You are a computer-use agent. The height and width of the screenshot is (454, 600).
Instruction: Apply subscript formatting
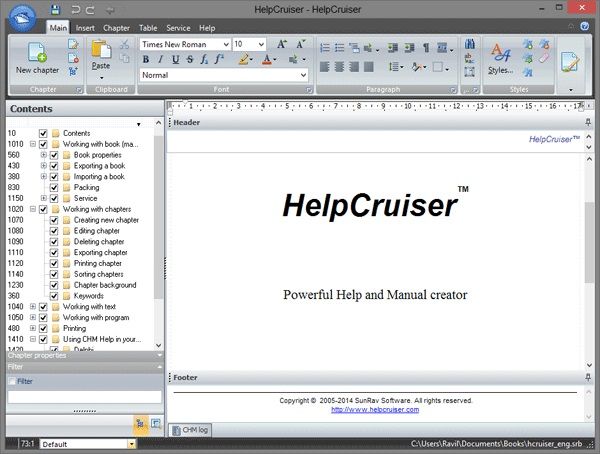[x=204, y=59]
